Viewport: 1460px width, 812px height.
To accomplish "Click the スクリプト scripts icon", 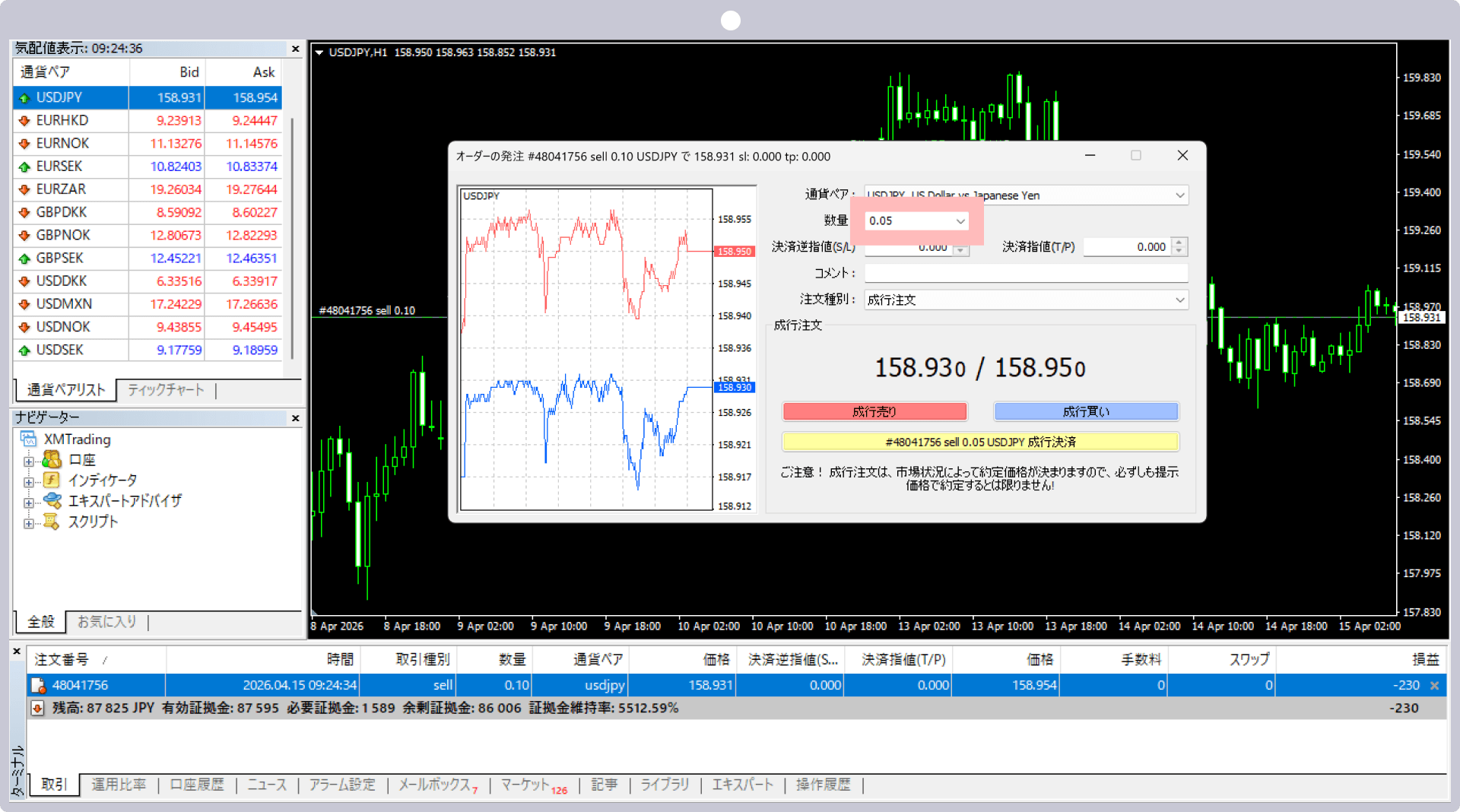I will click(51, 522).
